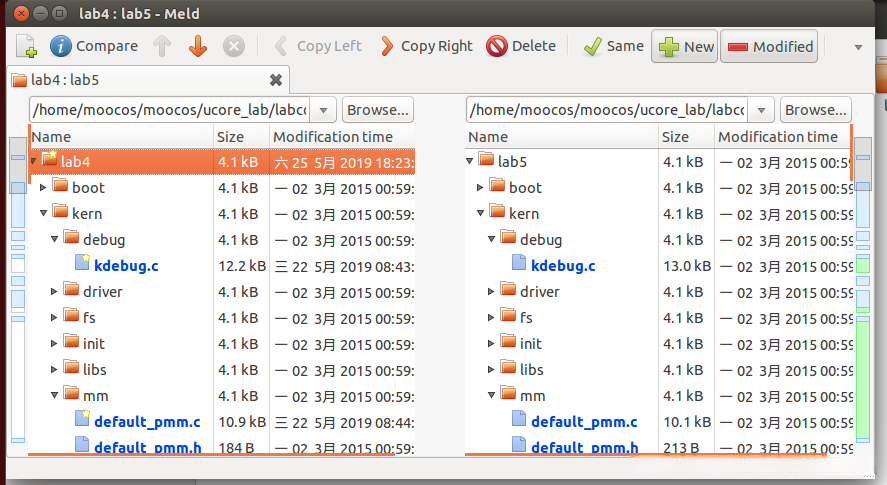Screen dimensions: 887x485
Task: Go to next change with down arrow
Action: coord(197,46)
